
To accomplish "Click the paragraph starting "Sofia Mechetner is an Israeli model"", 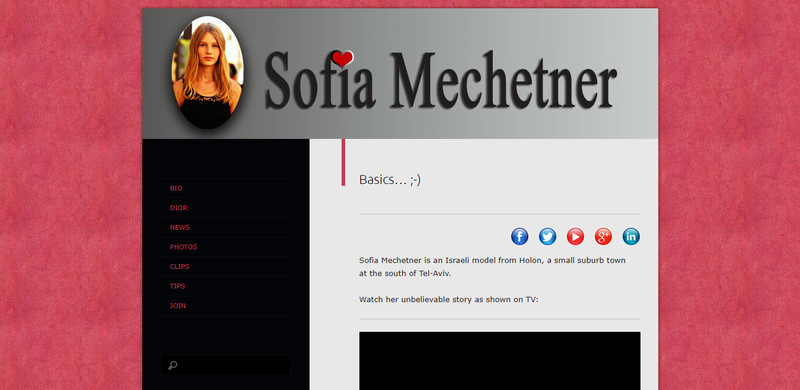I will (x=492, y=266).
